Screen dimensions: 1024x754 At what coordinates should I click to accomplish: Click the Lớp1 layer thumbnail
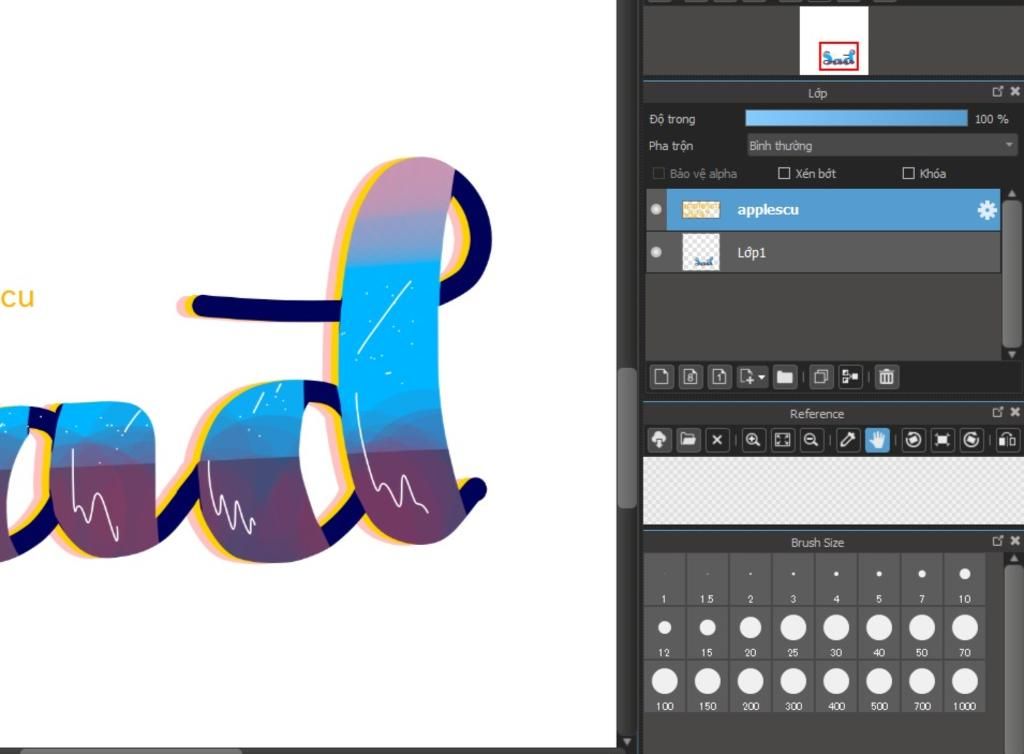pyautogui.click(x=701, y=252)
